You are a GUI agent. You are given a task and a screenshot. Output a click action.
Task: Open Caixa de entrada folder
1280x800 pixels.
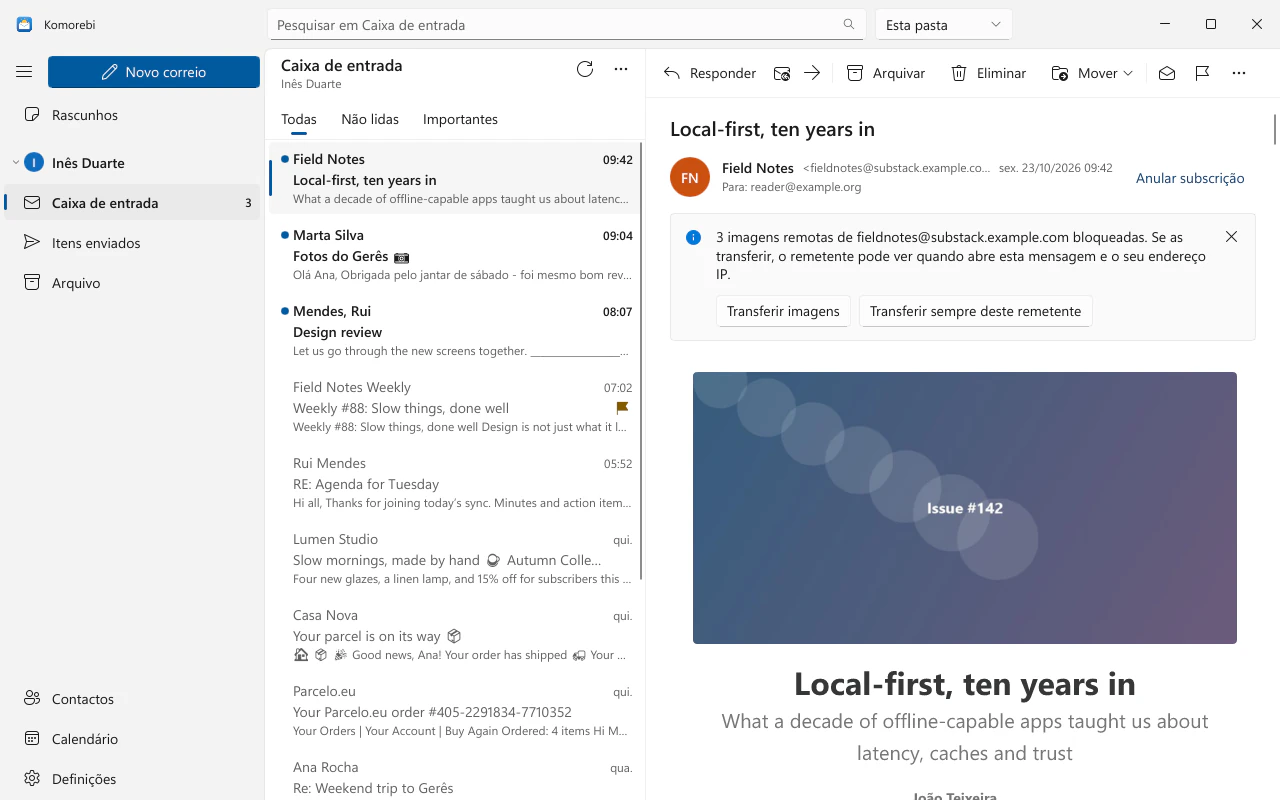[x=132, y=203]
